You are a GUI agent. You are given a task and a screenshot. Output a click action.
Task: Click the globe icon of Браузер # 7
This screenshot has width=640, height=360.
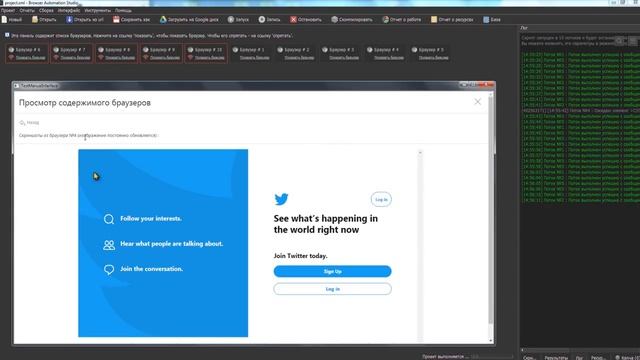pos(56,50)
